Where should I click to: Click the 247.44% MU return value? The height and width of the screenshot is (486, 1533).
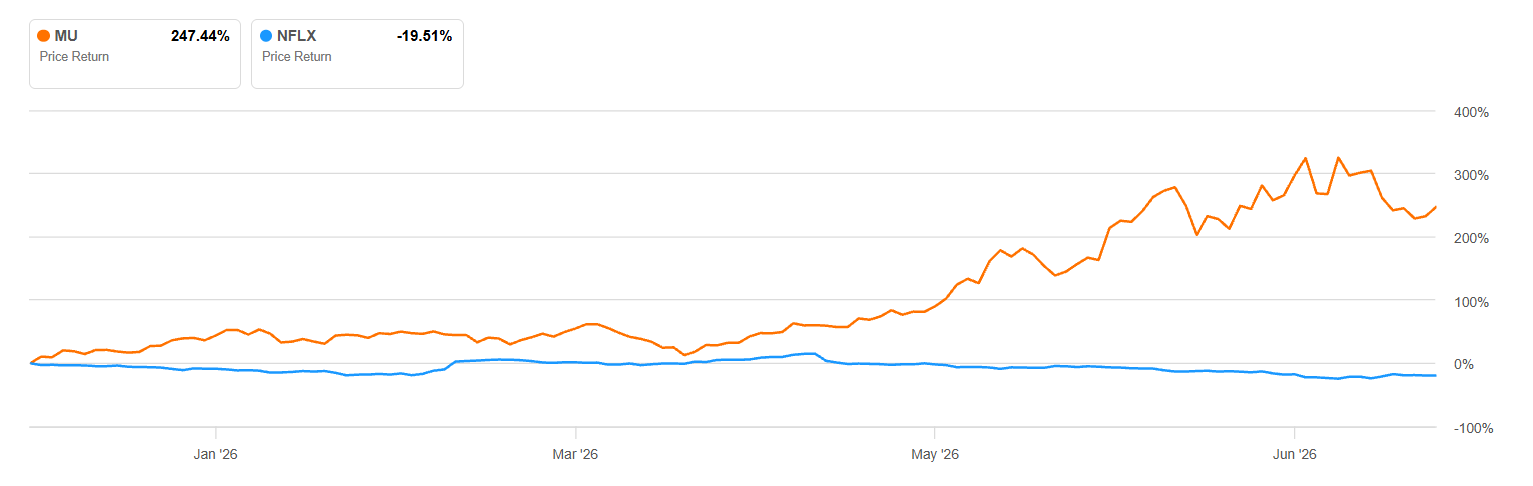[x=200, y=36]
